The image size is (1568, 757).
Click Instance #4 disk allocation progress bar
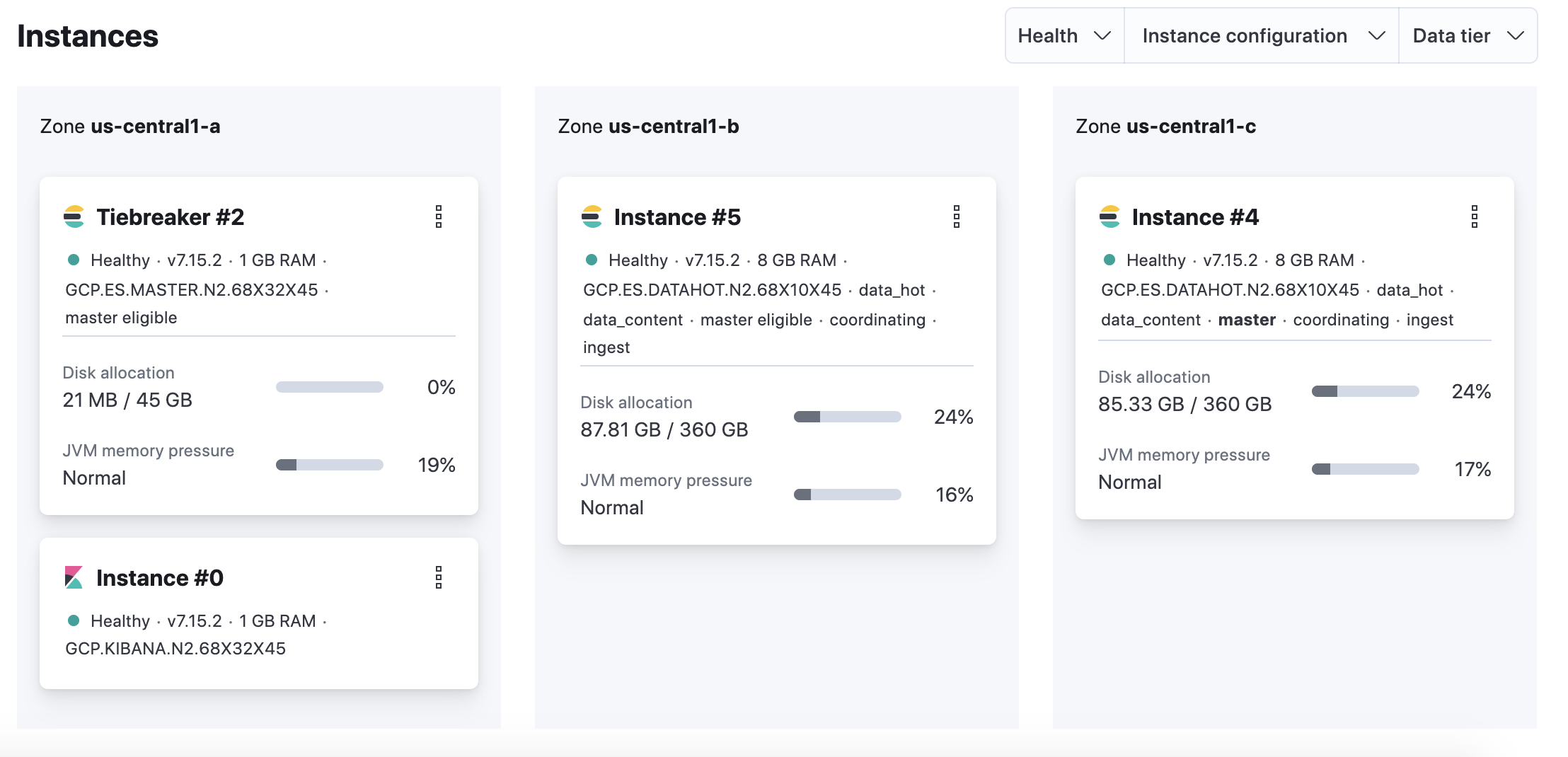[x=1366, y=391]
